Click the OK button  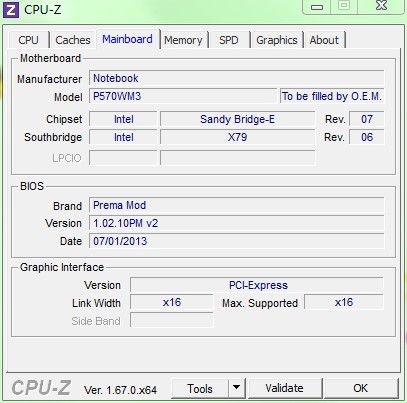pos(361,388)
